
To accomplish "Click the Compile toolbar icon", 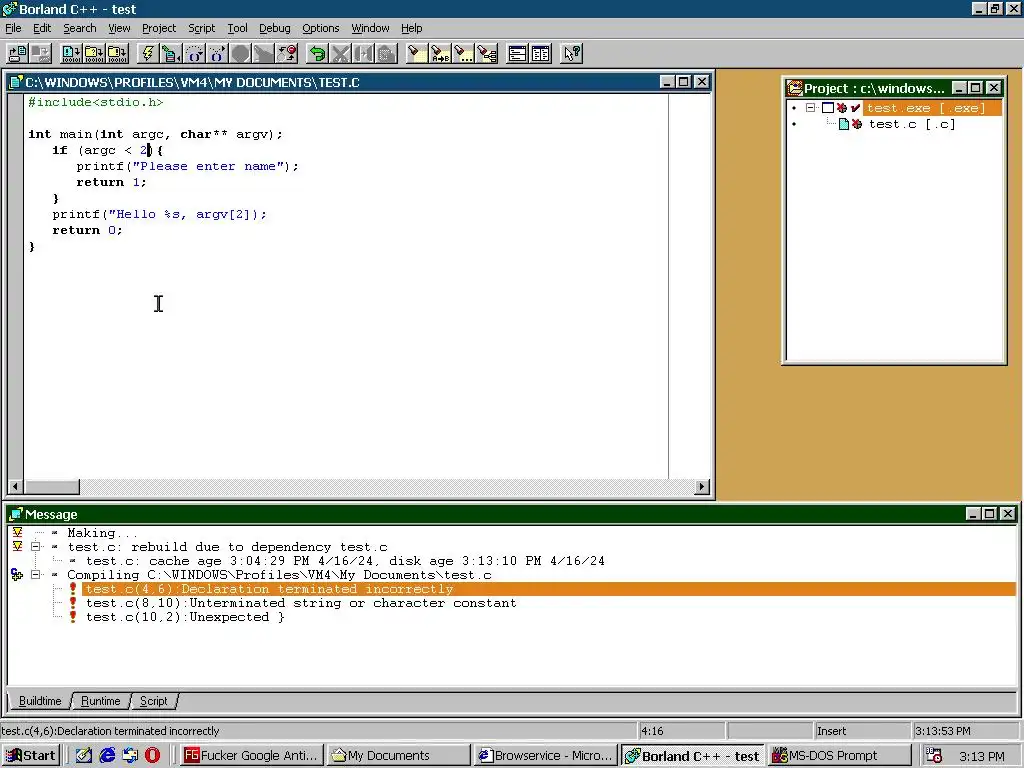I will point(71,54).
